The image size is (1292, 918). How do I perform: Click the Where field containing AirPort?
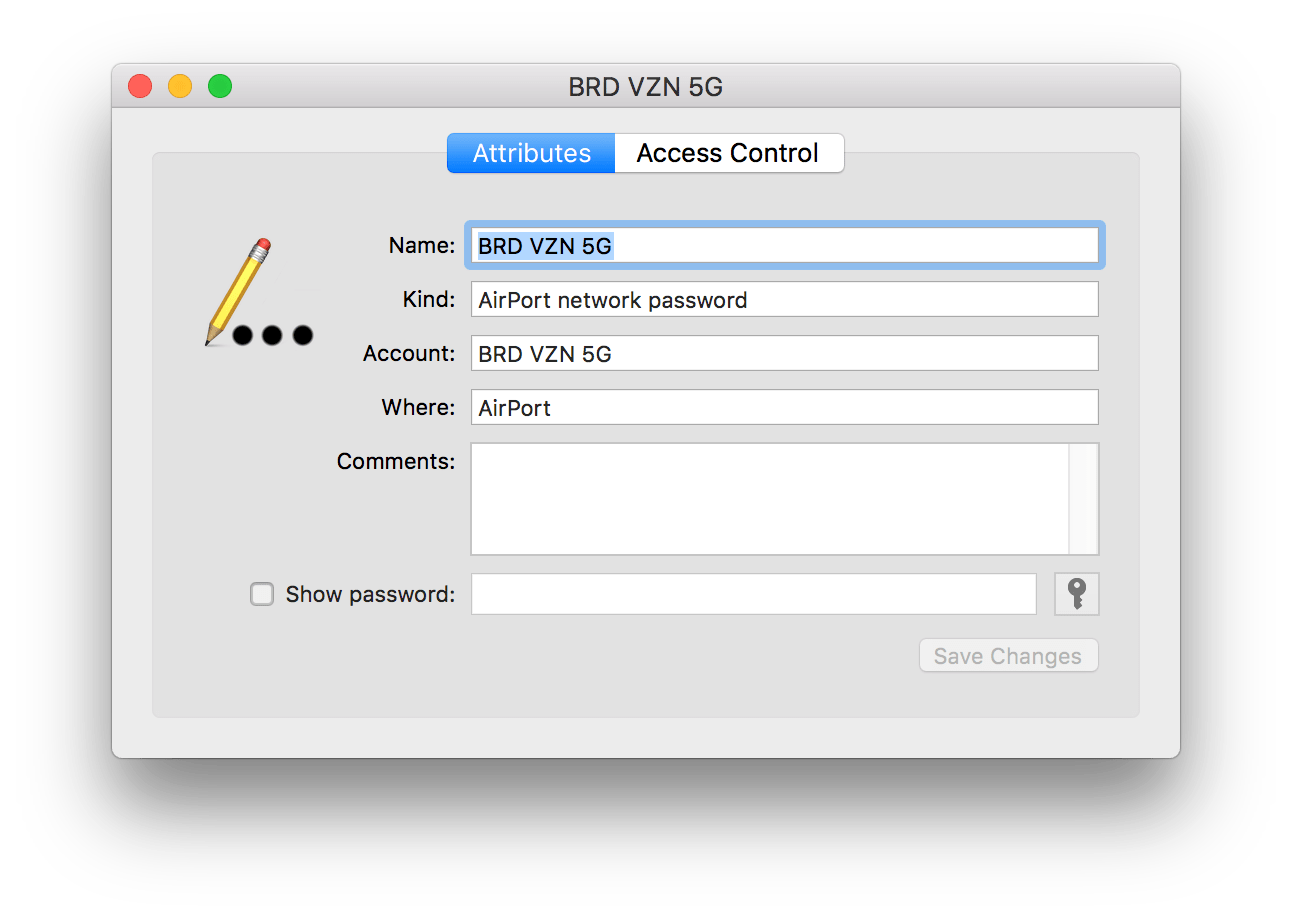[x=784, y=407]
